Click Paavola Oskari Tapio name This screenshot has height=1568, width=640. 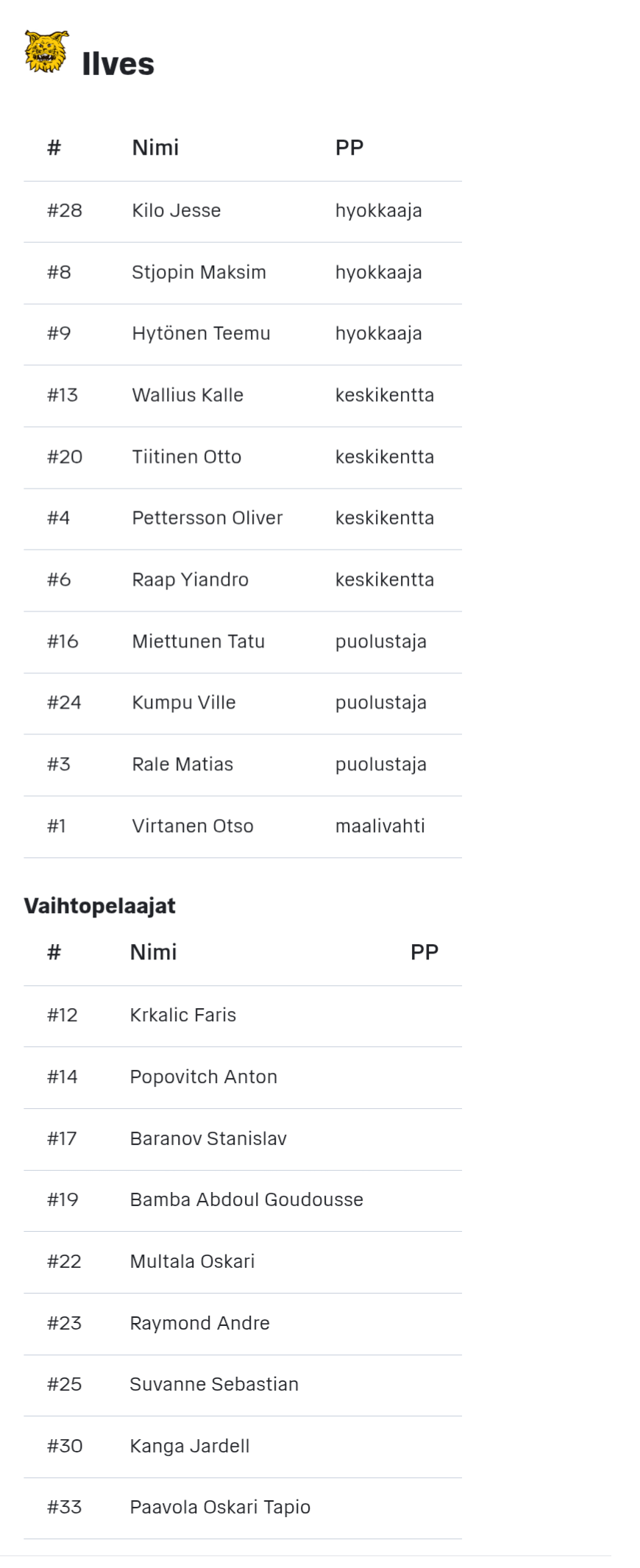click(x=220, y=1508)
